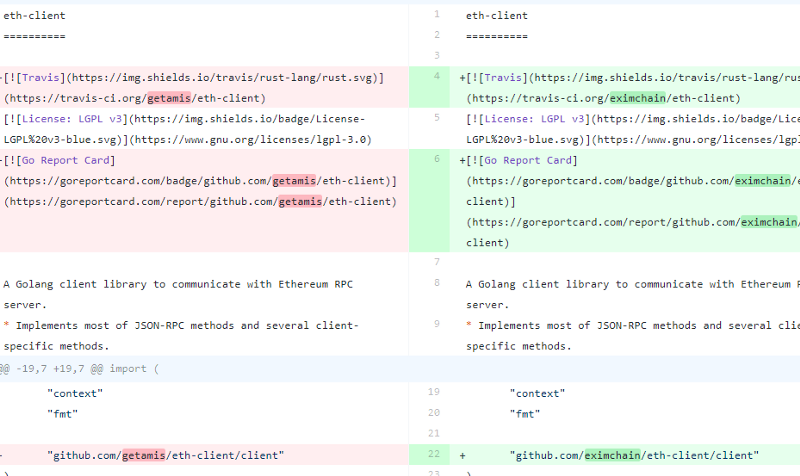This screenshot has height=476, width=800.
Task: Click the "fmt" import on the old-file side
Action: 62,414
